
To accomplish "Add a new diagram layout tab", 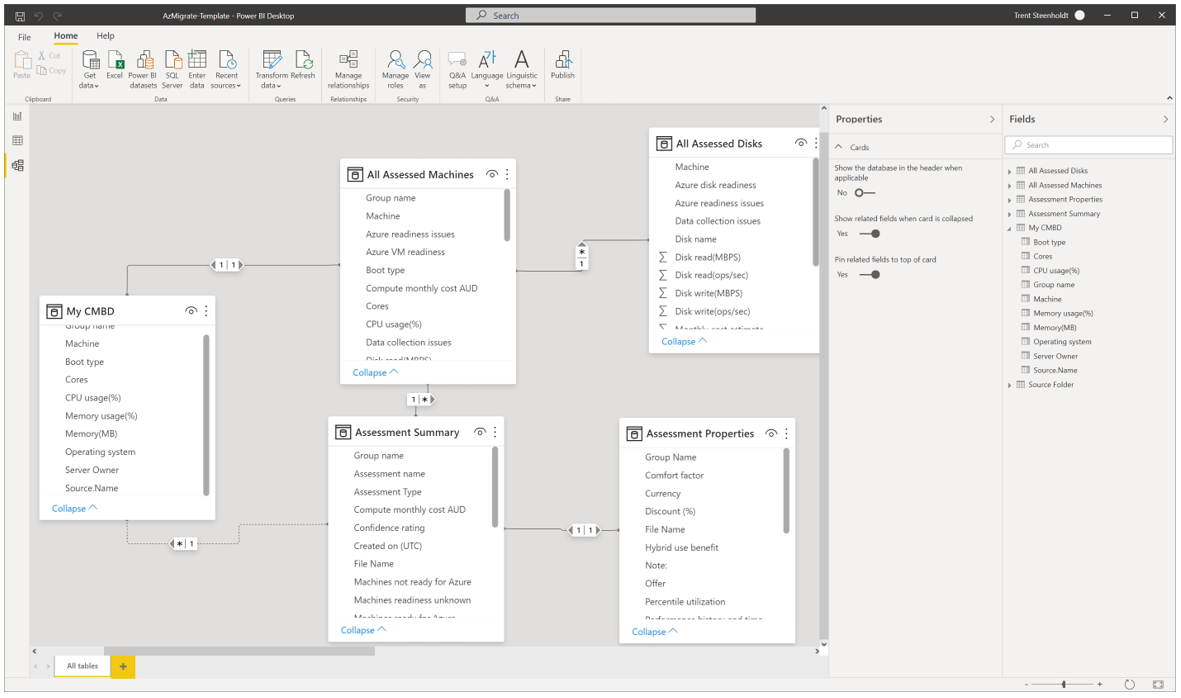I will pos(123,666).
